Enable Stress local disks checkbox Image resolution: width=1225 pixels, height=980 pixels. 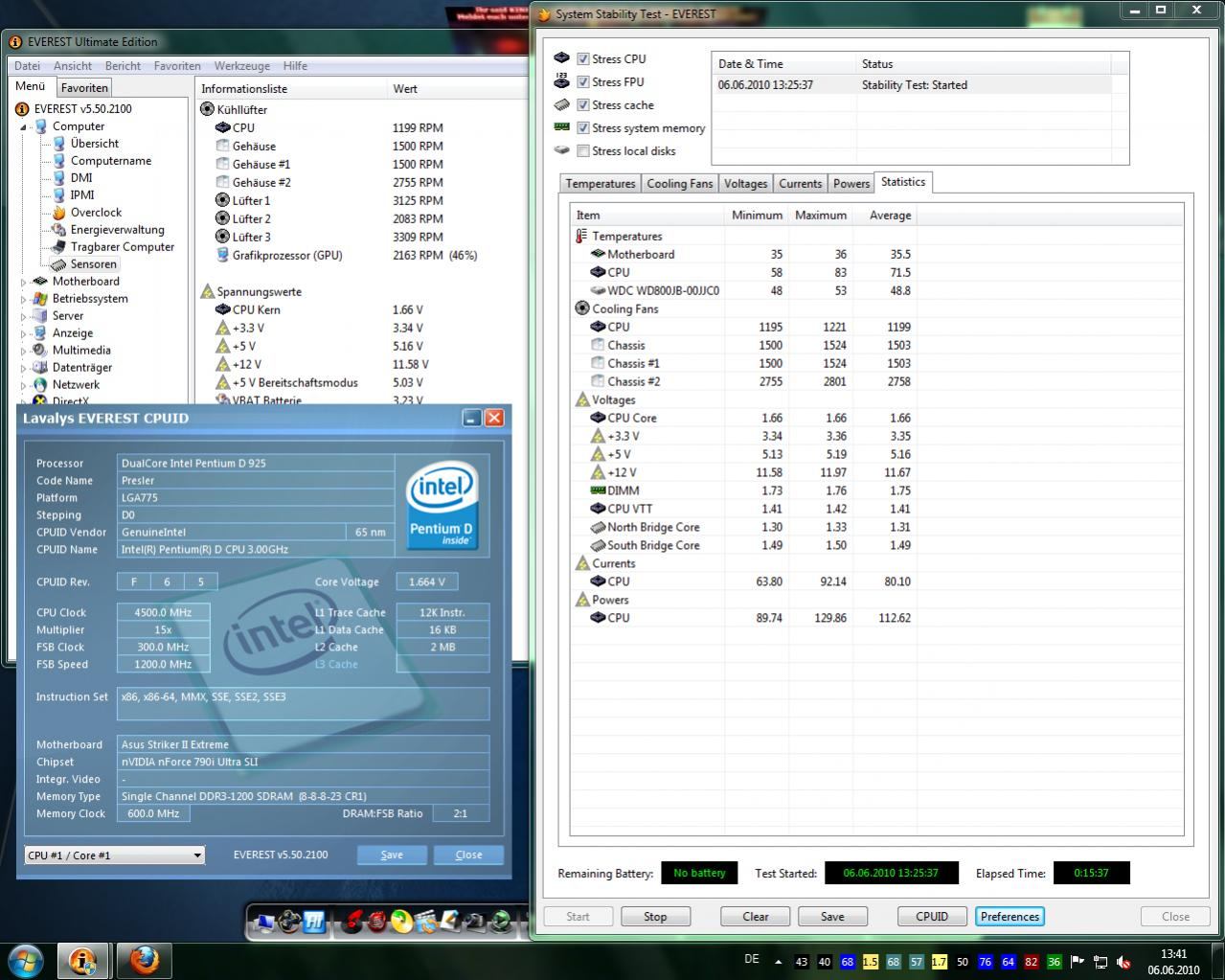(582, 150)
